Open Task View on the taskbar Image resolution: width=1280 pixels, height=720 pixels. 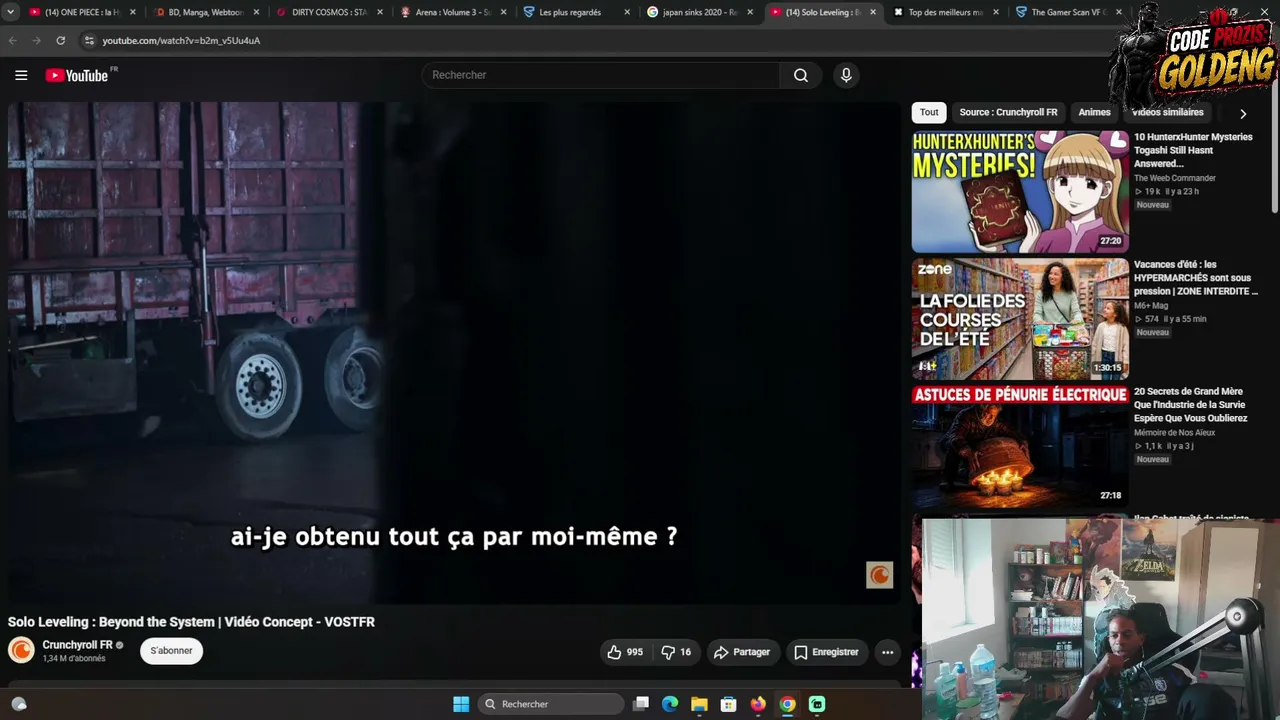641,704
